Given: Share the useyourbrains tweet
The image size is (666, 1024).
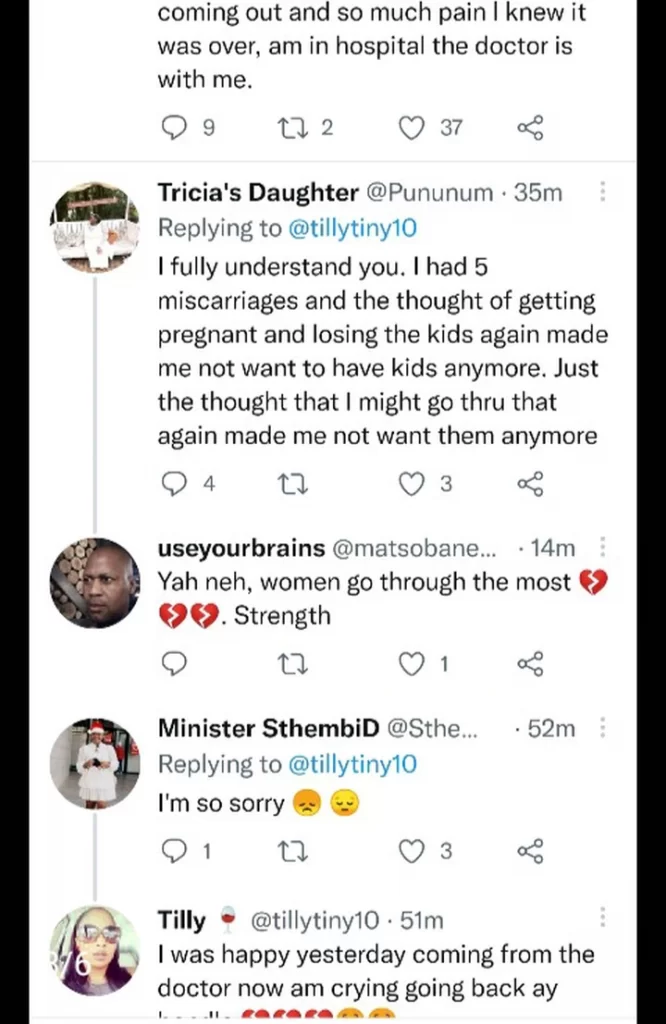Looking at the screenshot, I should (530, 663).
